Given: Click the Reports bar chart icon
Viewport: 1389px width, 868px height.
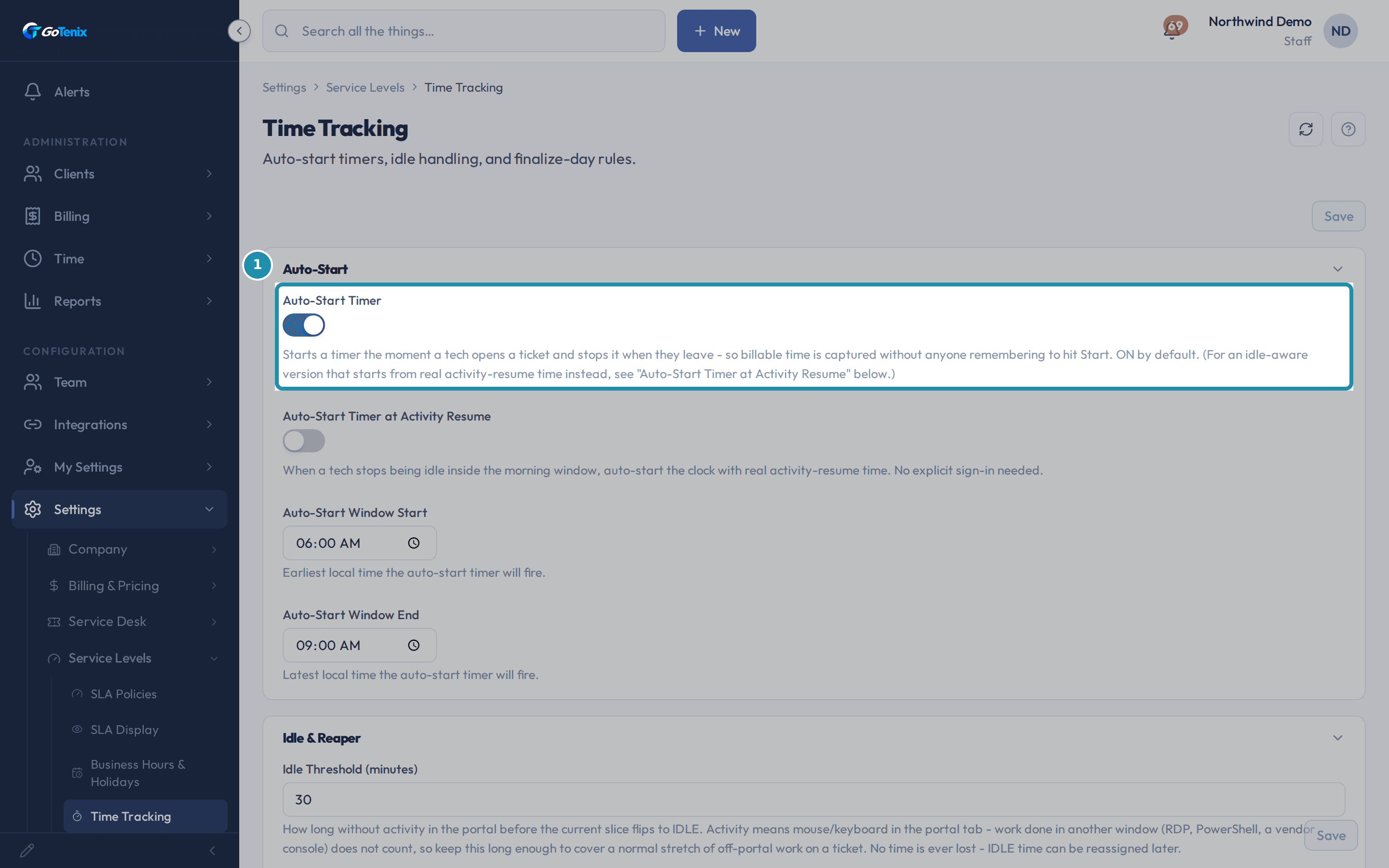Looking at the screenshot, I should coord(33,301).
